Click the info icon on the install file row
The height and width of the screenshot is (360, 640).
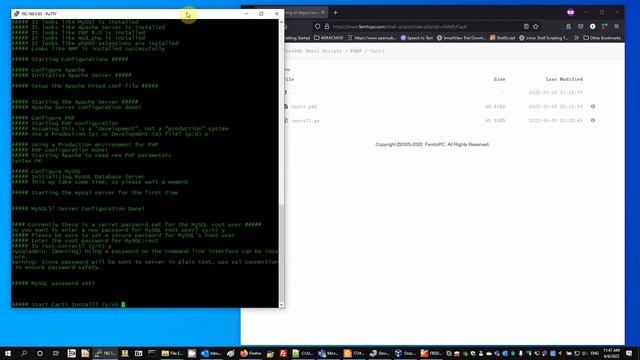pyautogui.click(x=593, y=120)
